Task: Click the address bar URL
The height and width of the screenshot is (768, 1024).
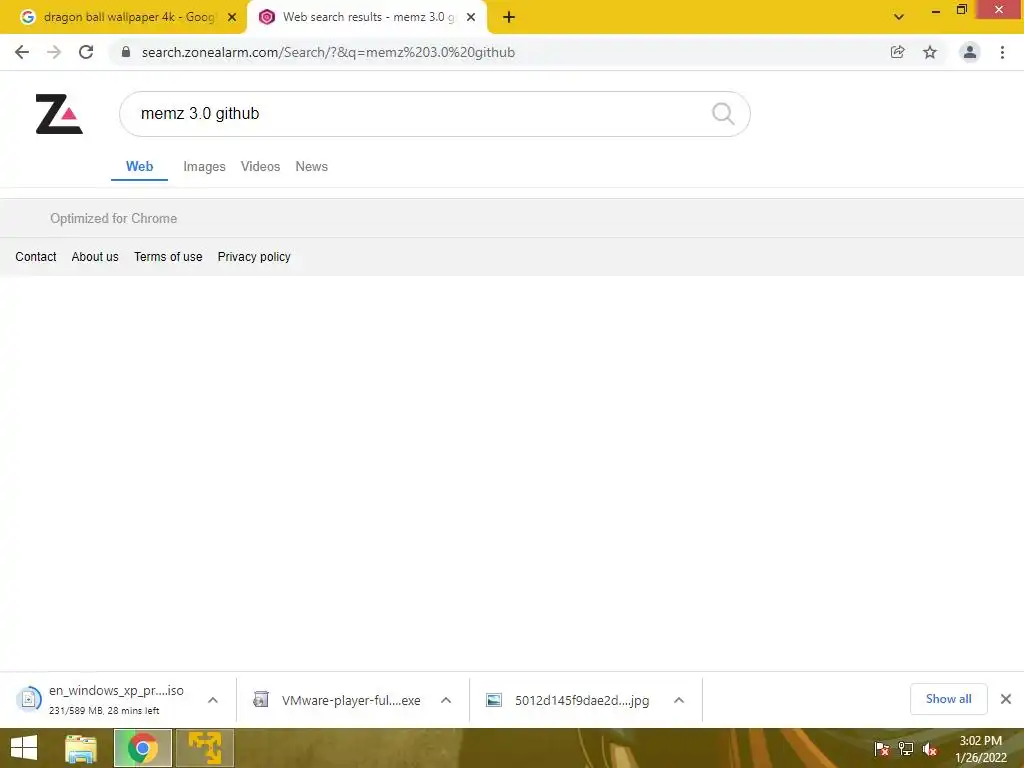Action: coord(328,52)
